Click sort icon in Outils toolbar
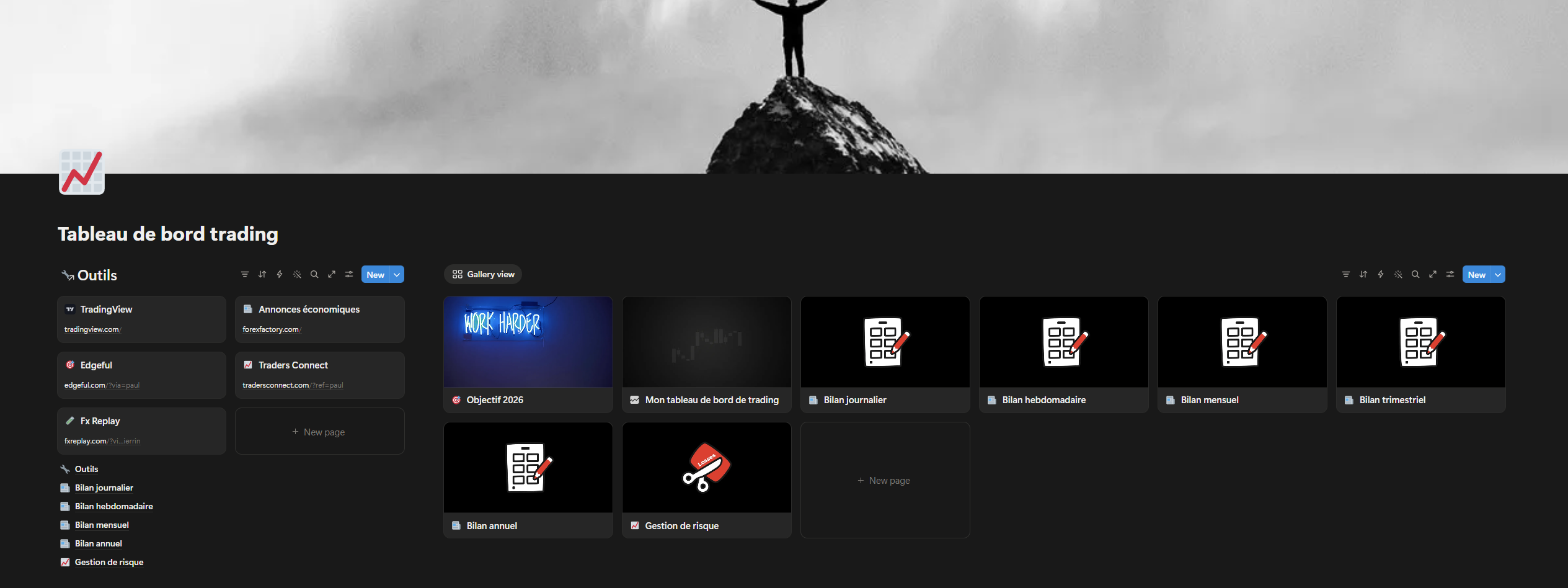Image resolution: width=1568 pixels, height=588 pixels. [262, 274]
